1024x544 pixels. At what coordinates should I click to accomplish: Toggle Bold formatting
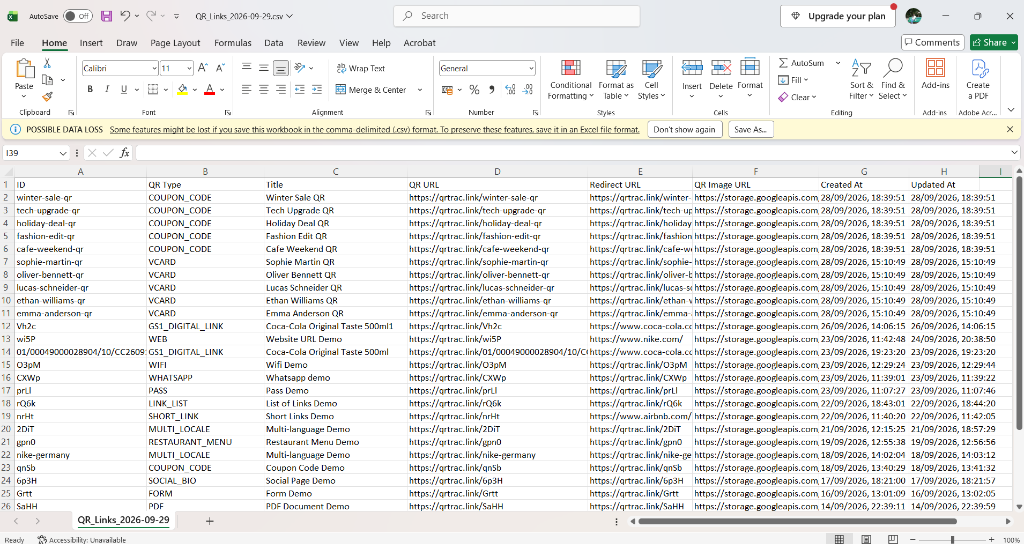tap(90, 89)
